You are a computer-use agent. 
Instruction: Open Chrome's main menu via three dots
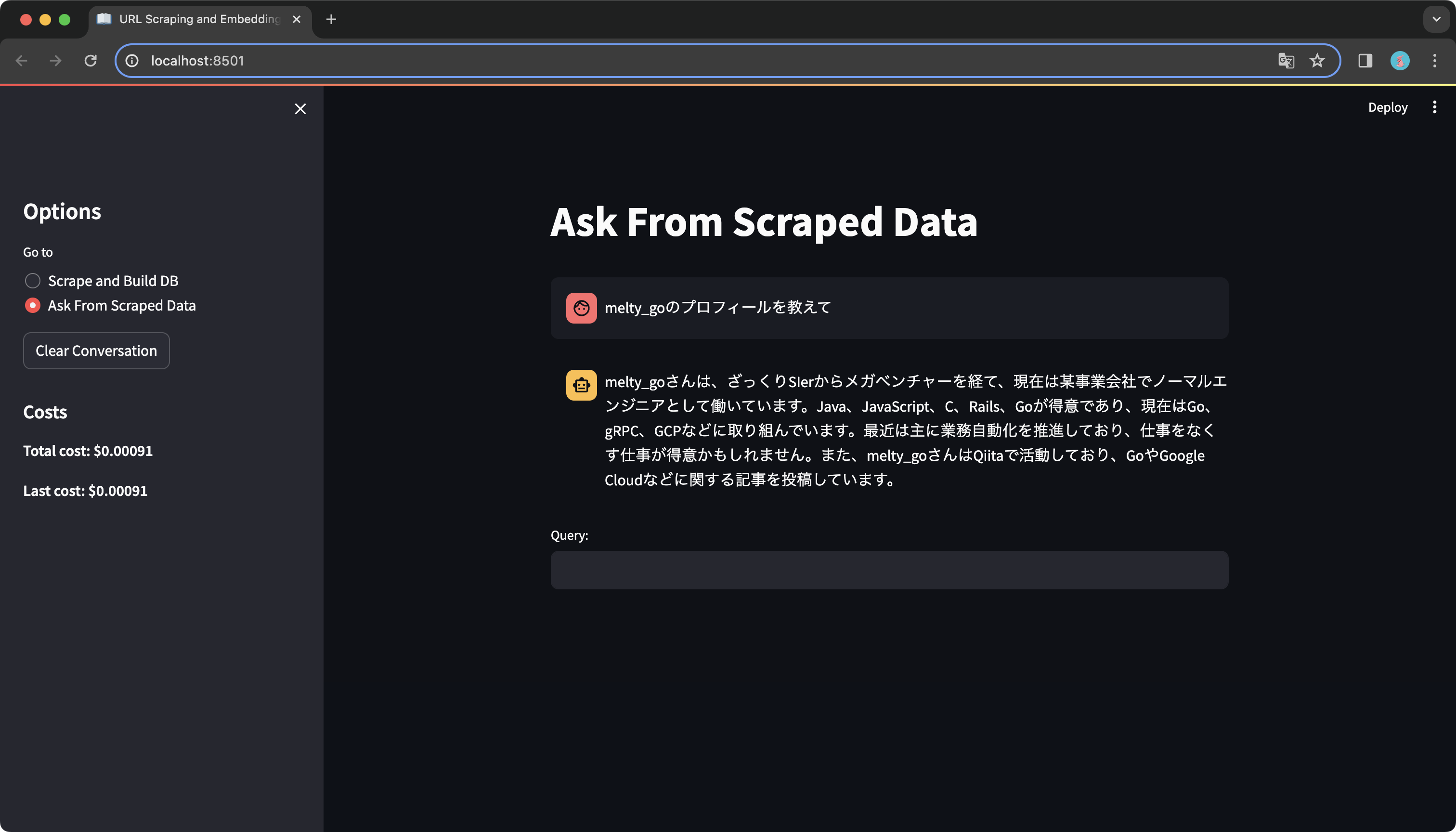coord(1434,61)
